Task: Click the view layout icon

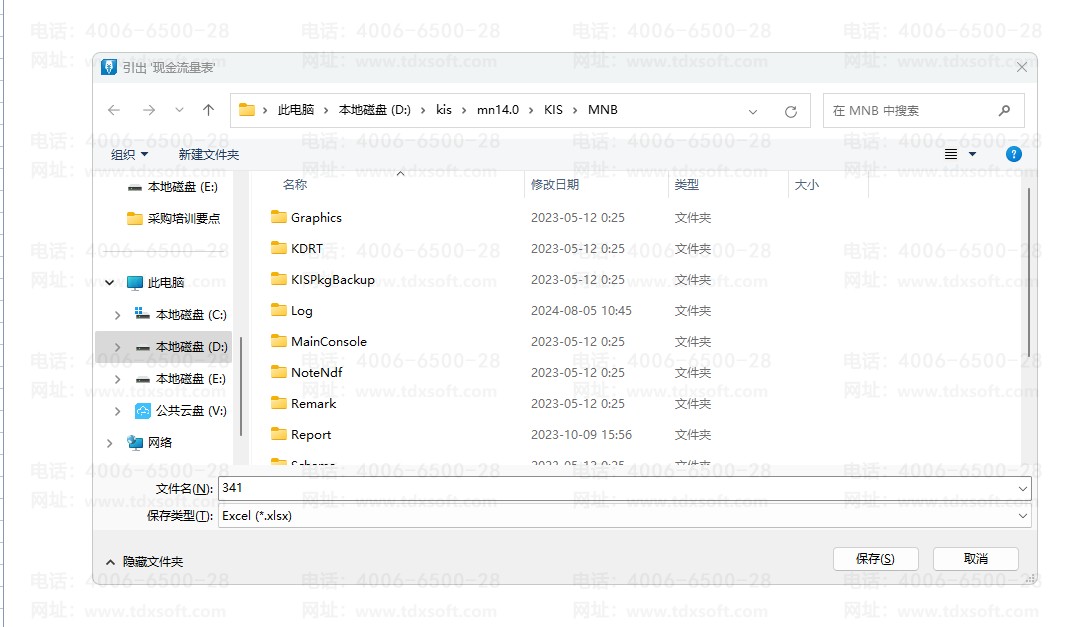Action: pyautogui.click(x=951, y=154)
